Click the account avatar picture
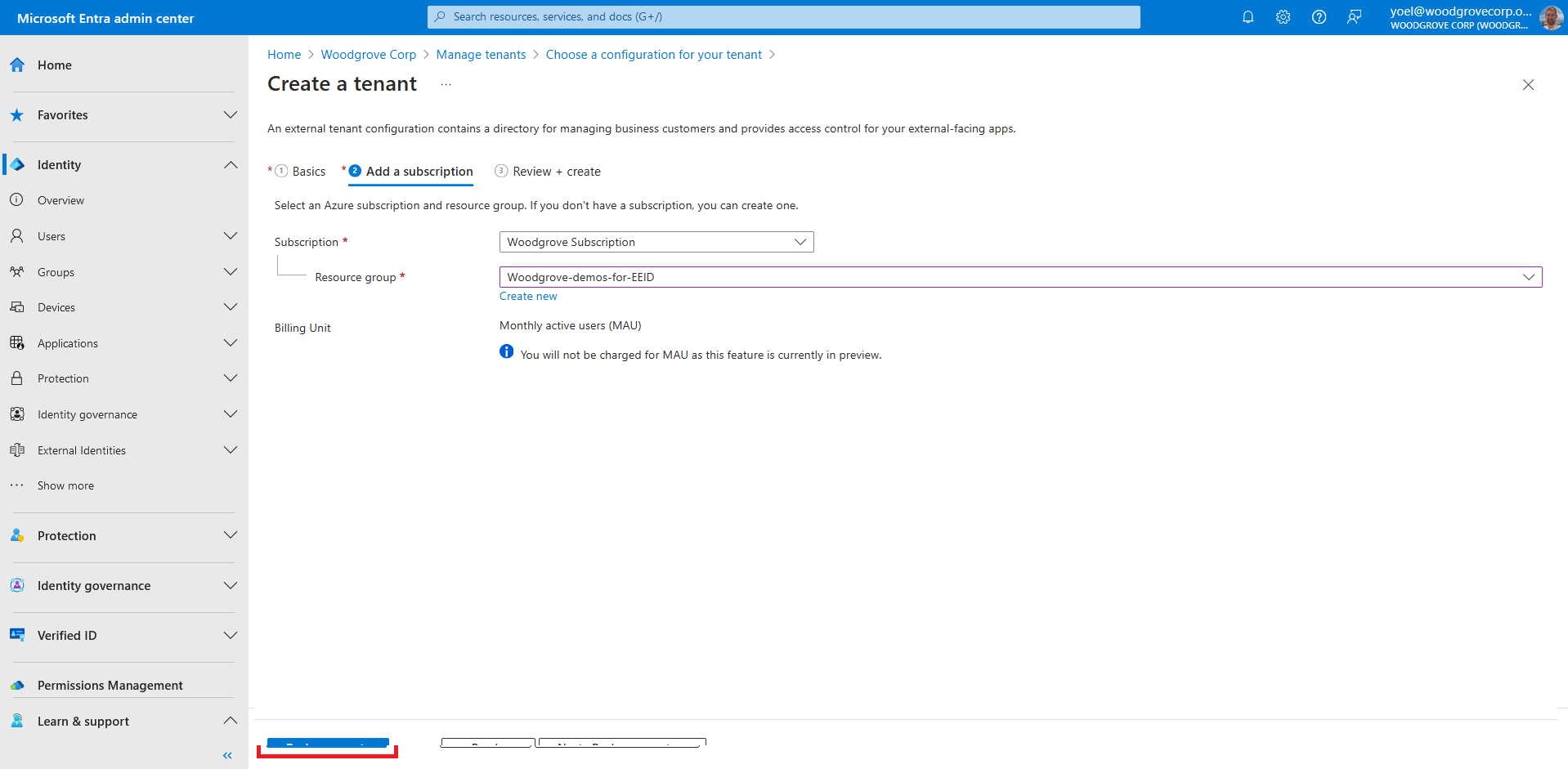The width and height of the screenshot is (1568, 769). point(1551,17)
